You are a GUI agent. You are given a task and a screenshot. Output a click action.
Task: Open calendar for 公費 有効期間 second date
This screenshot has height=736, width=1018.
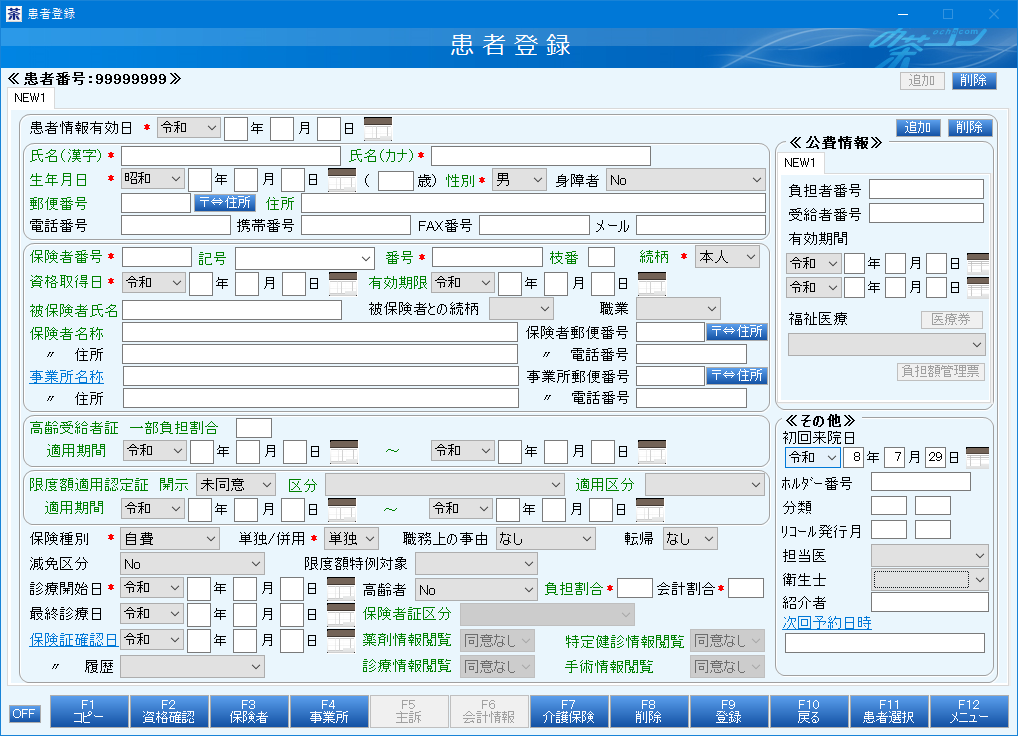pos(978,288)
